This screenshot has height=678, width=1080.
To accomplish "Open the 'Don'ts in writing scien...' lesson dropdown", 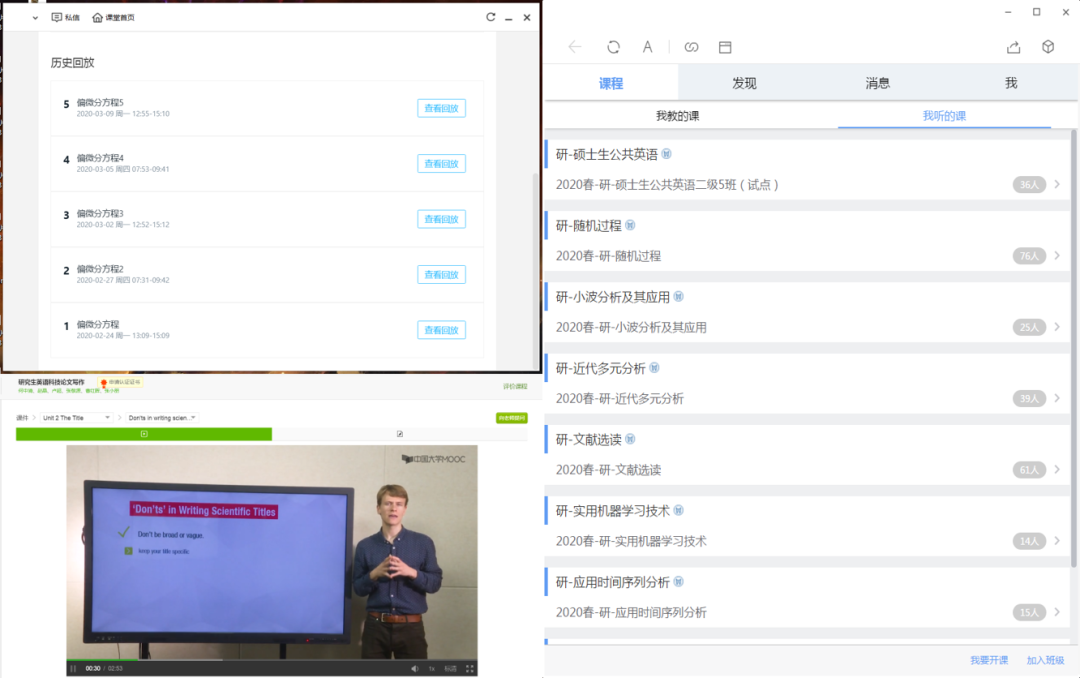I will point(162,417).
